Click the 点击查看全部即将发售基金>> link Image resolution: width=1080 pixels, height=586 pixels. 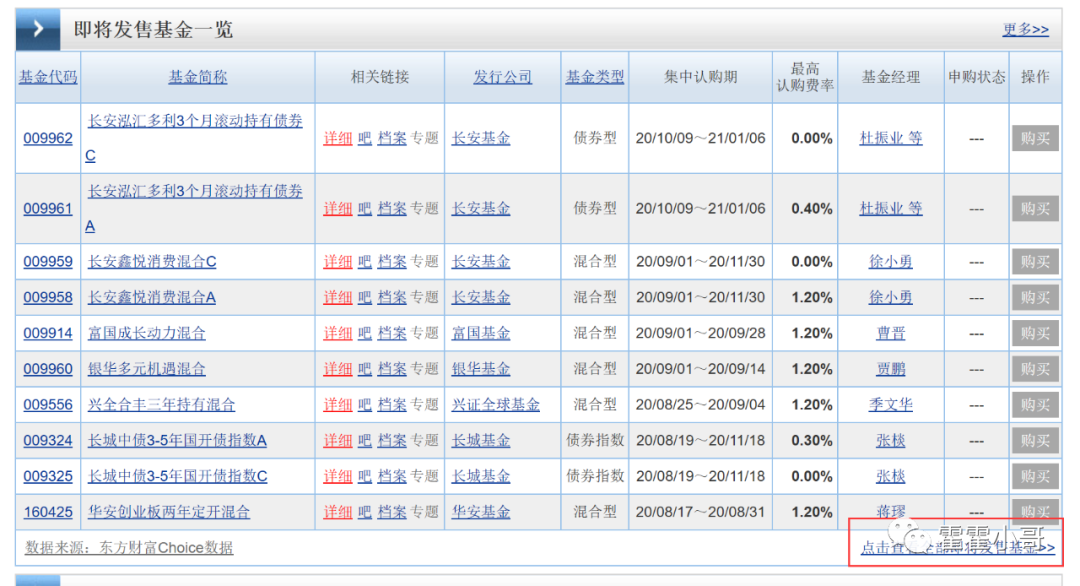point(957,547)
